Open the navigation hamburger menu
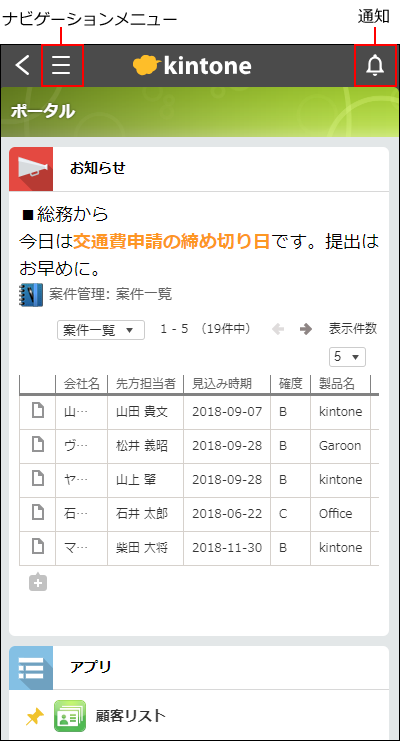This screenshot has height=741, width=412. (x=61, y=65)
